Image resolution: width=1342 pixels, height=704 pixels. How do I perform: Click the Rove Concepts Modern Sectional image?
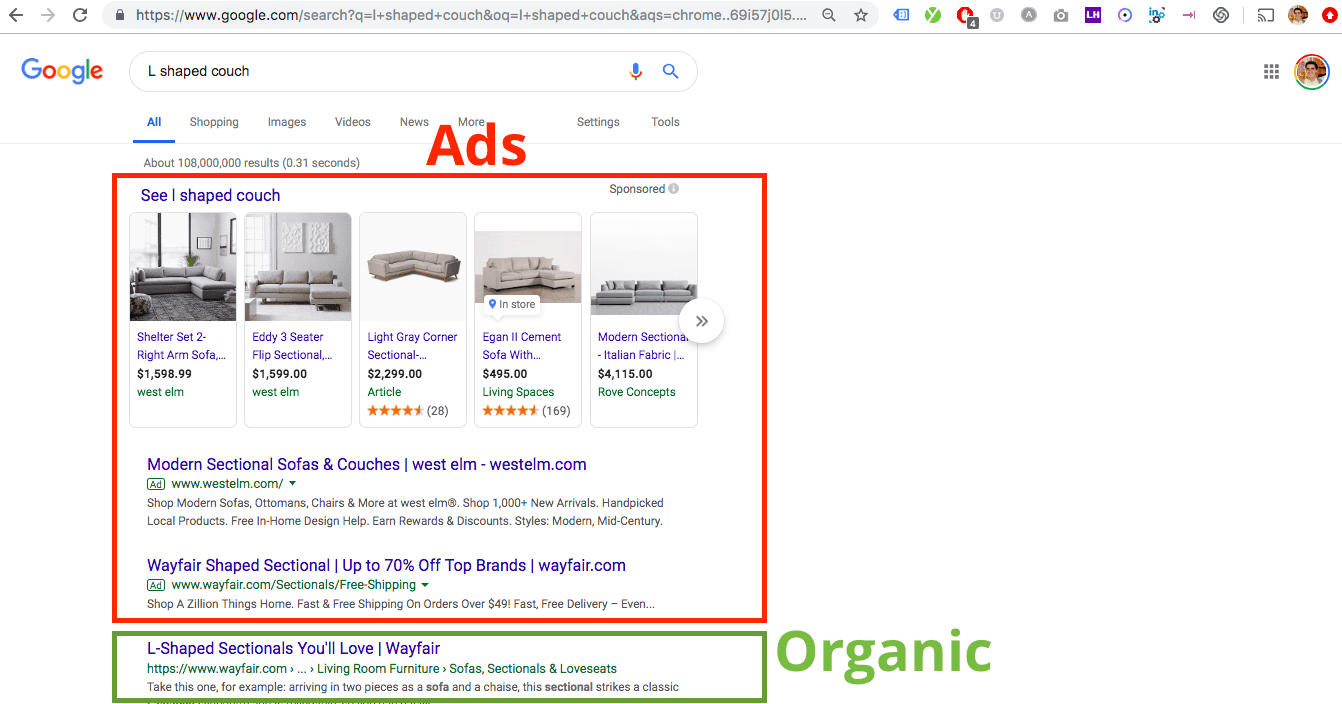[644, 267]
